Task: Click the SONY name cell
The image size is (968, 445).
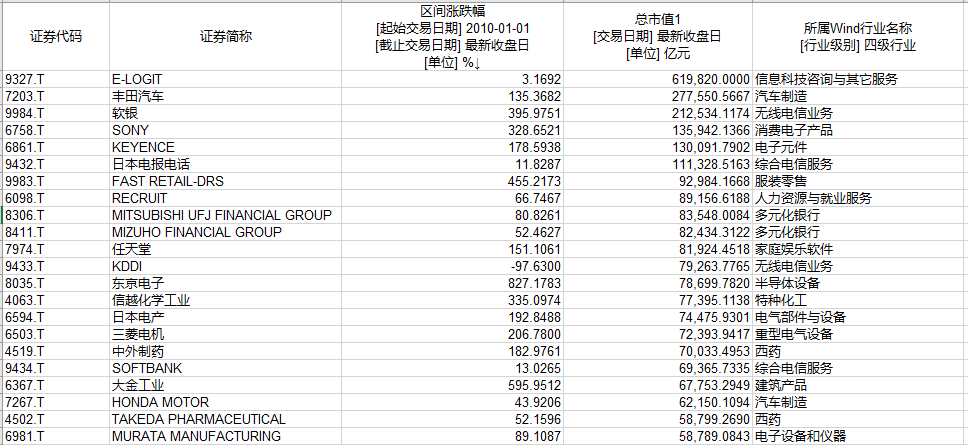Action: tap(226, 130)
